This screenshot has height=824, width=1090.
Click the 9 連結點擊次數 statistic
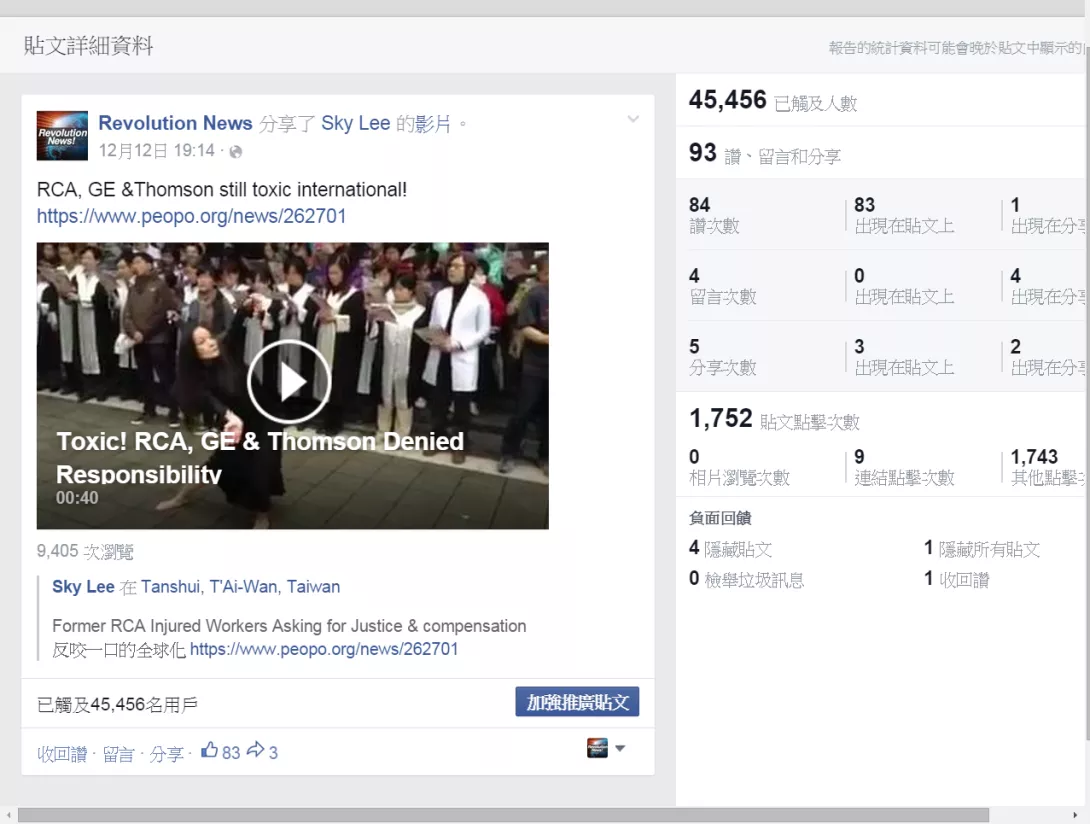(904, 467)
